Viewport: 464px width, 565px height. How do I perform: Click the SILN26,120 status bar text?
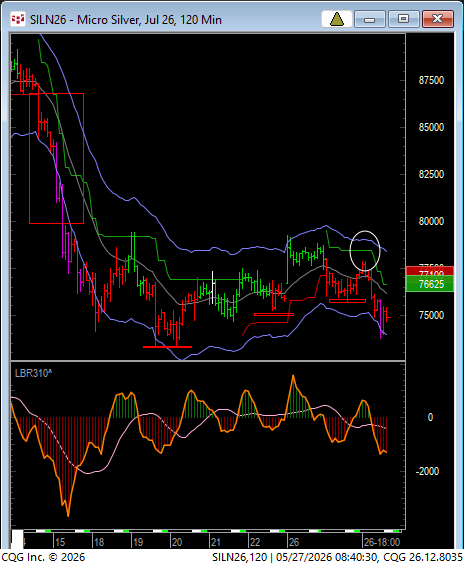[239, 557]
